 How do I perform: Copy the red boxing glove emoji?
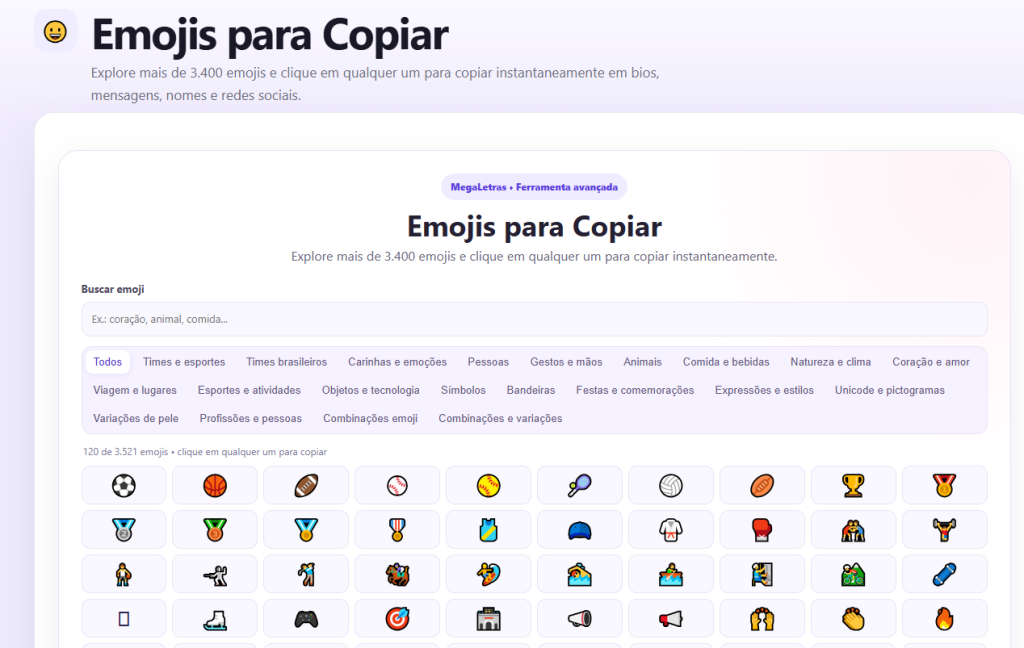click(x=762, y=530)
